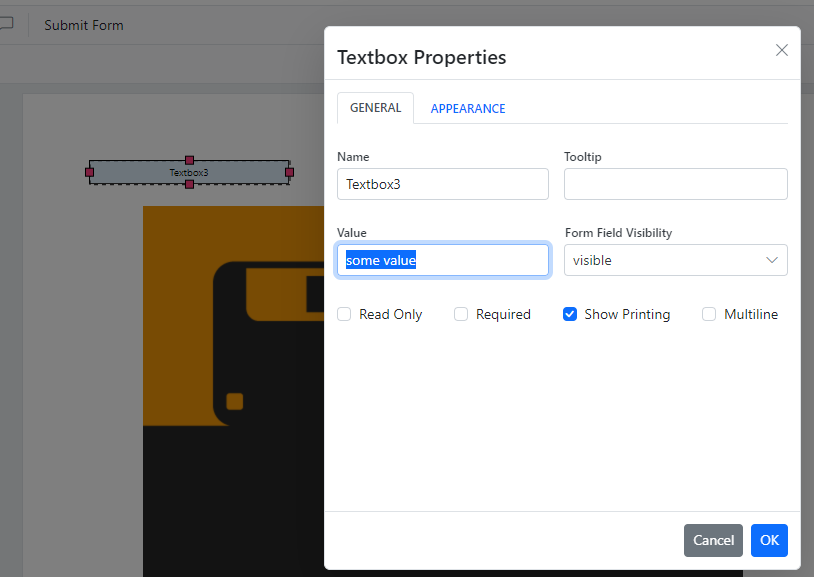Switch to the GENERAL tab
The width and height of the screenshot is (814, 577).
pos(375,108)
